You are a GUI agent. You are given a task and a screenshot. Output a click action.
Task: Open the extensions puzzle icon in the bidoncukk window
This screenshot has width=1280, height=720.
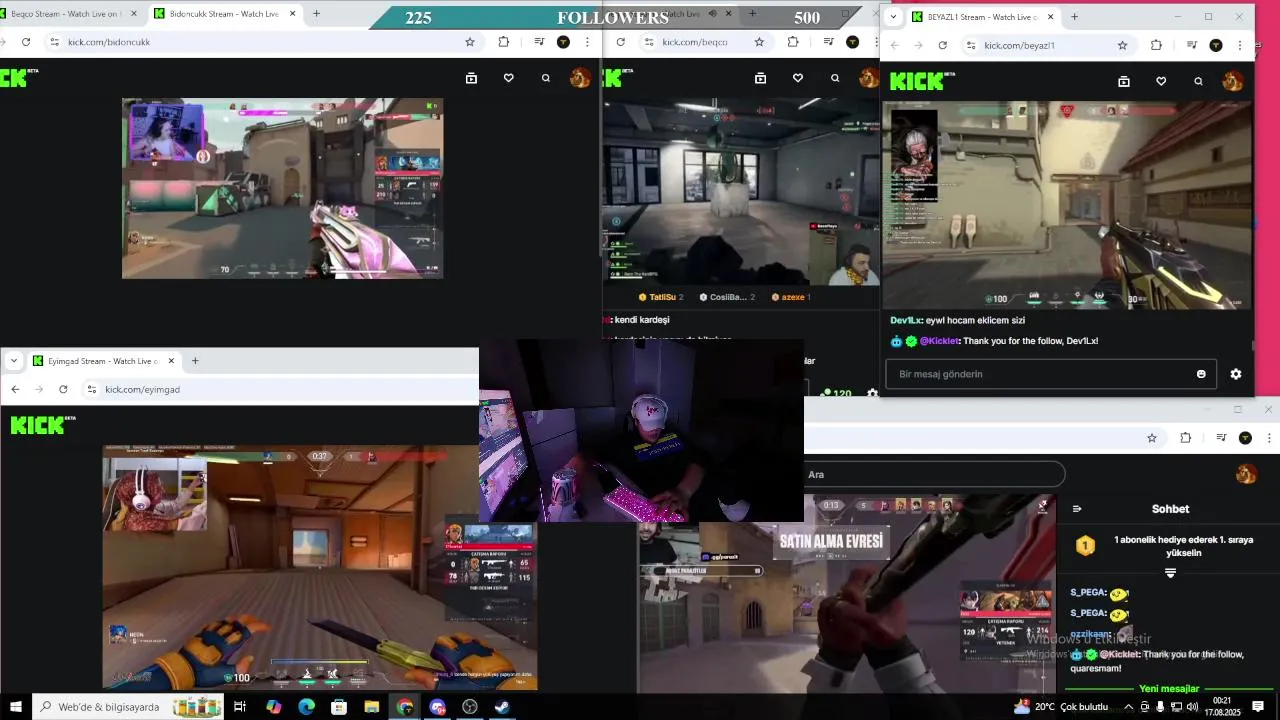(503, 42)
